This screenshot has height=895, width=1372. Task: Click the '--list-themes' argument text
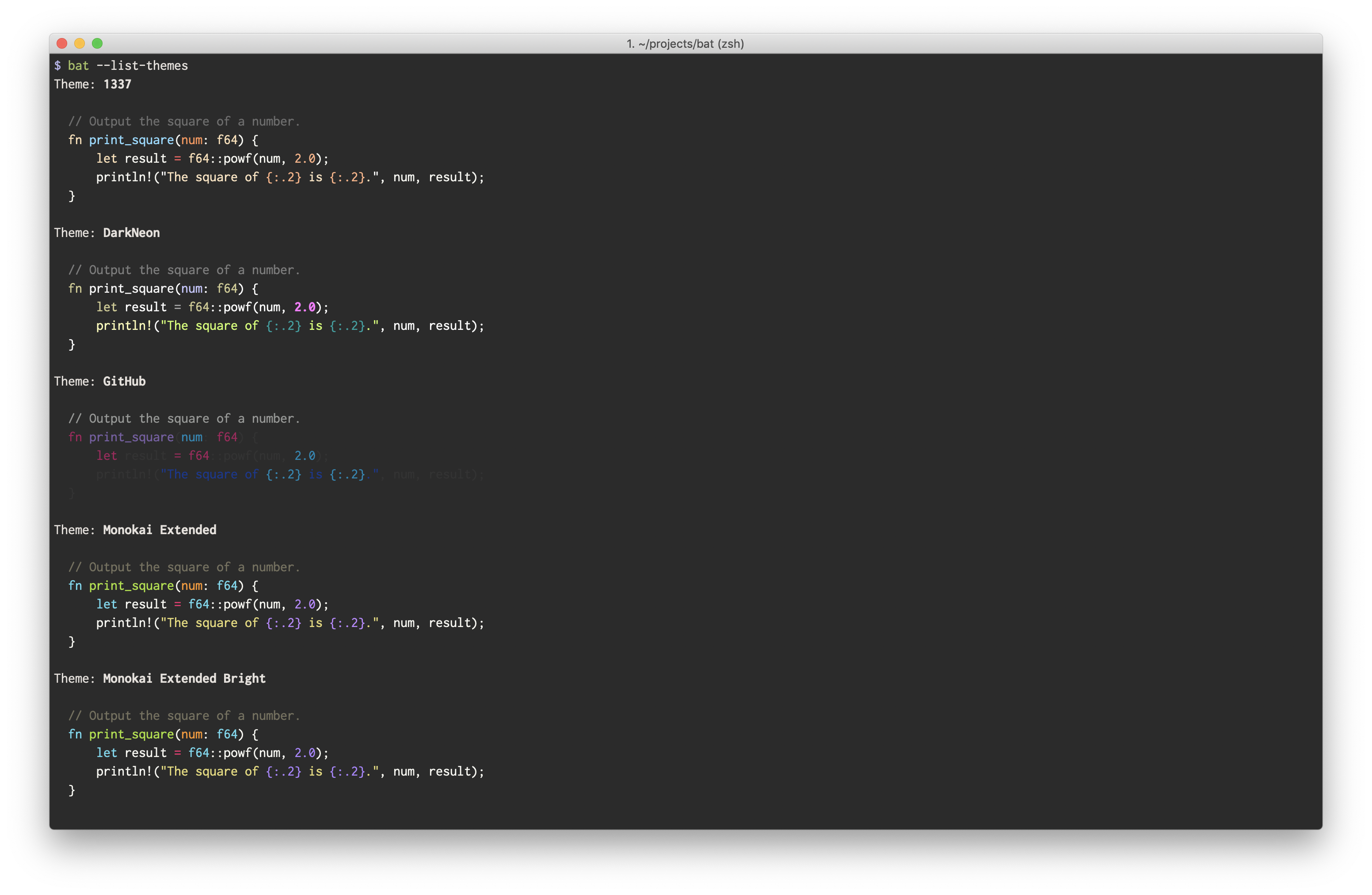142,66
